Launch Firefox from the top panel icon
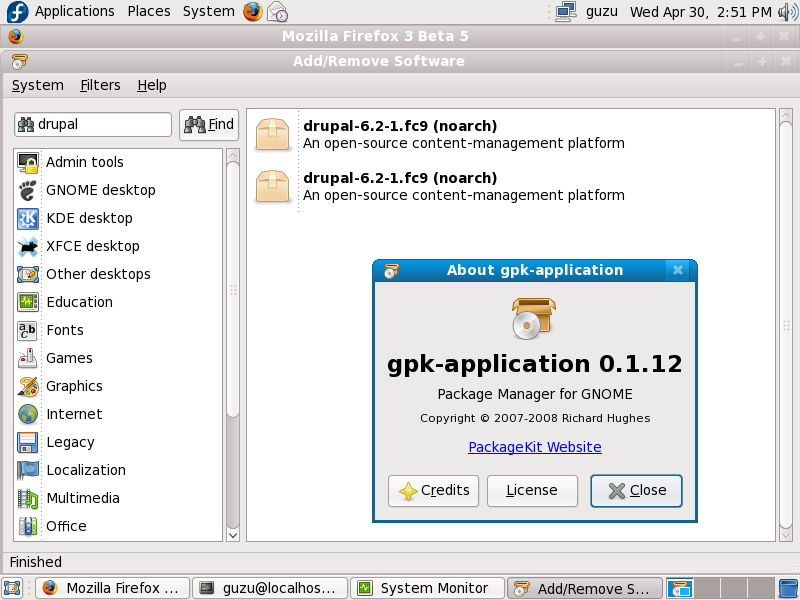This screenshot has height=600, width=800. (253, 11)
